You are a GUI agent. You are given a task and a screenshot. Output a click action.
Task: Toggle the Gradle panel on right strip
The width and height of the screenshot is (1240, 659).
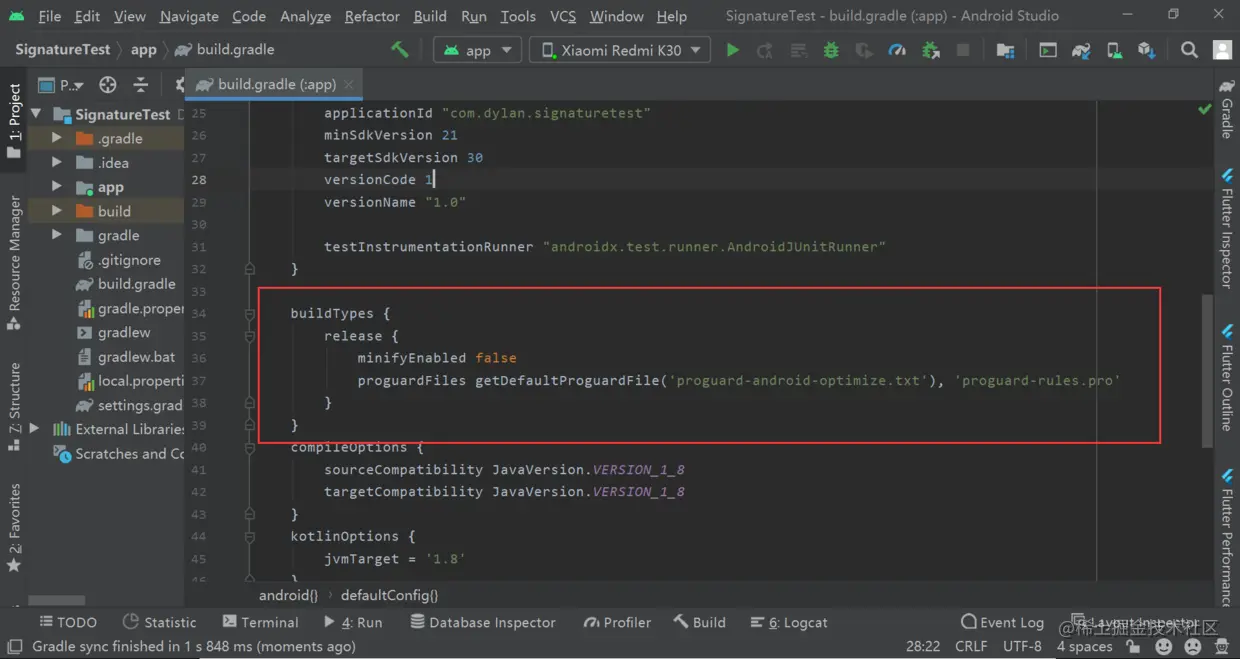point(1227,108)
